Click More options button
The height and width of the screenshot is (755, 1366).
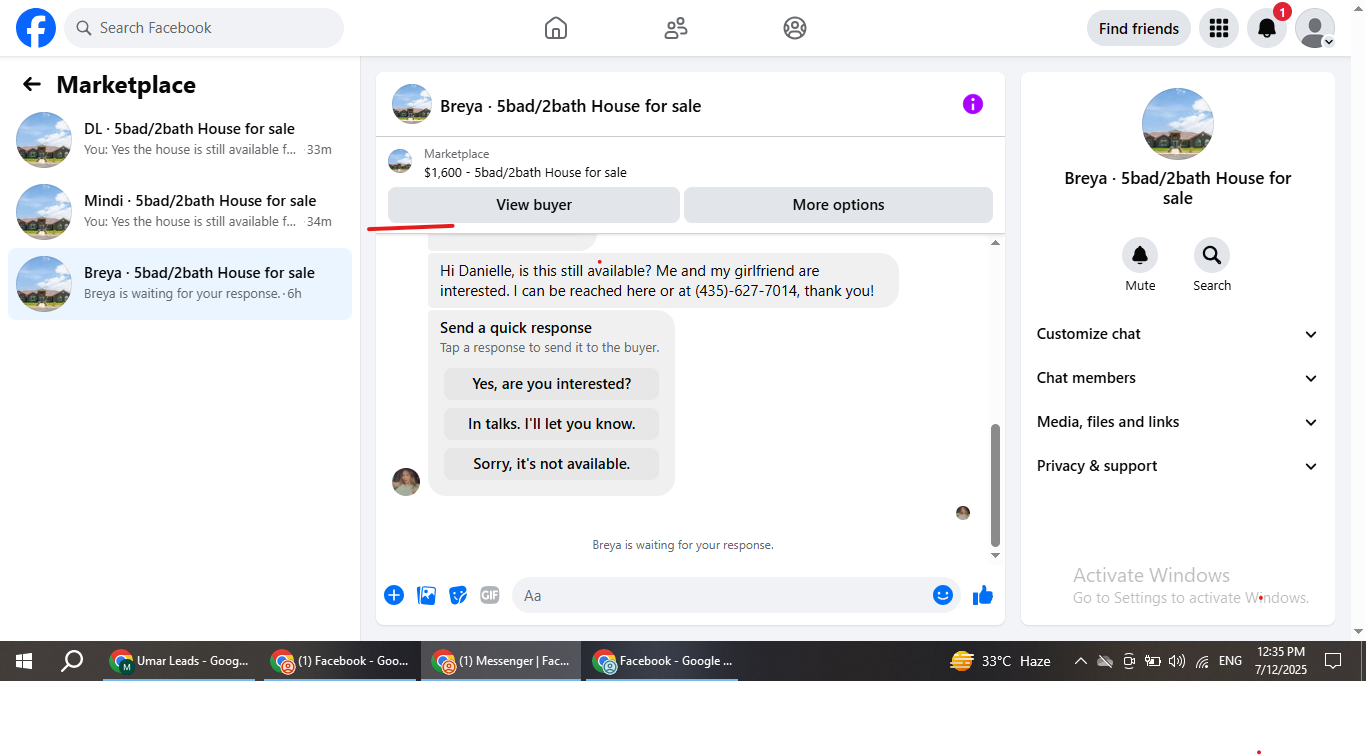click(x=838, y=205)
